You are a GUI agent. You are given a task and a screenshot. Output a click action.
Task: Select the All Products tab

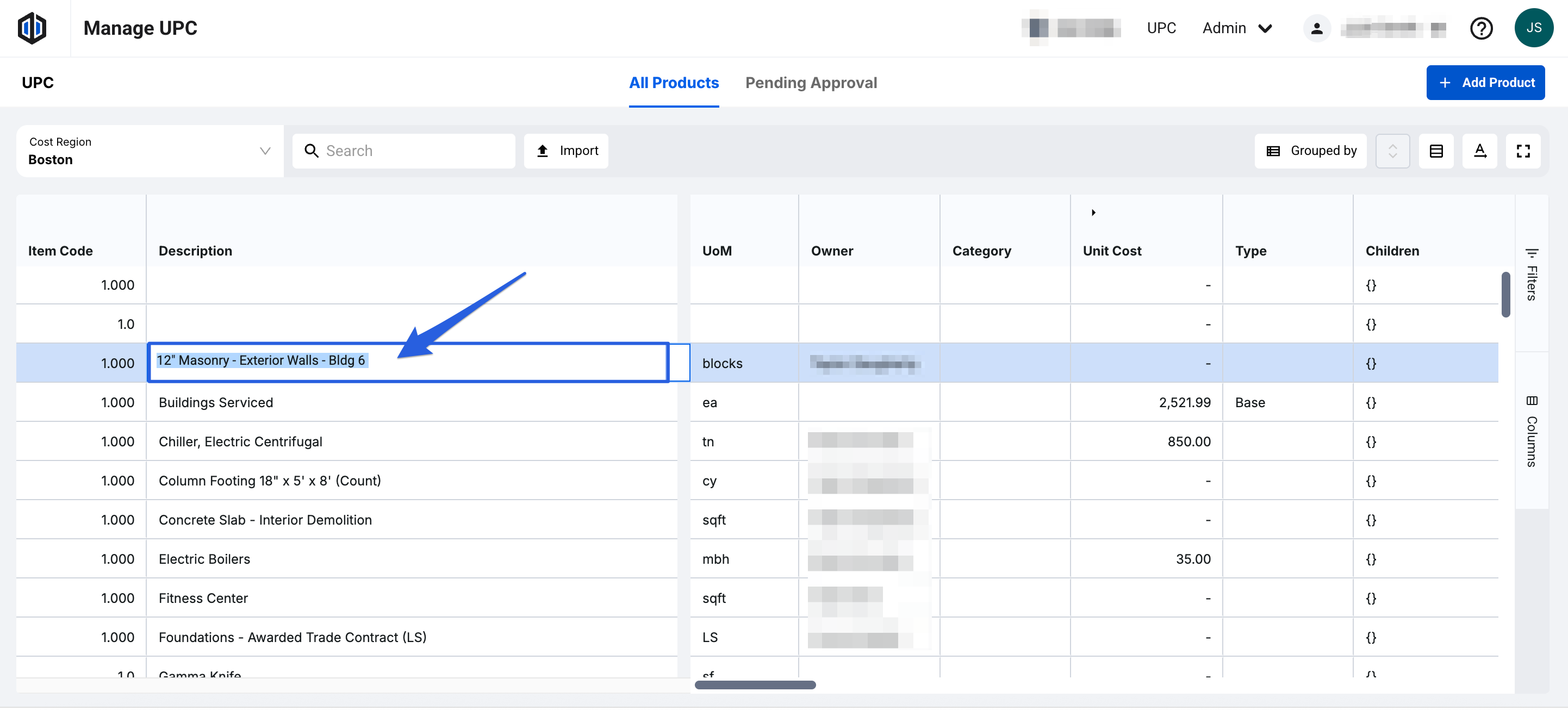click(x=673, y=83)
